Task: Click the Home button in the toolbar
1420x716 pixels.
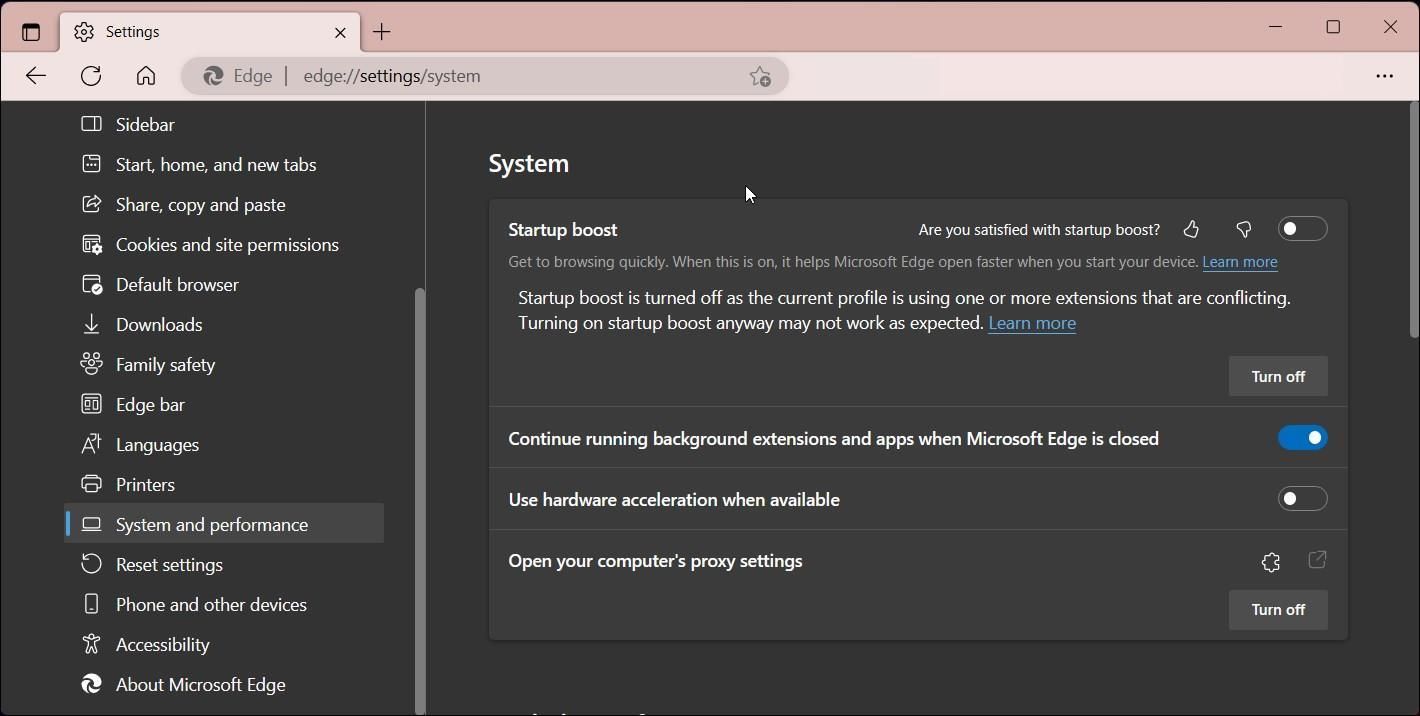Action: 146,75
